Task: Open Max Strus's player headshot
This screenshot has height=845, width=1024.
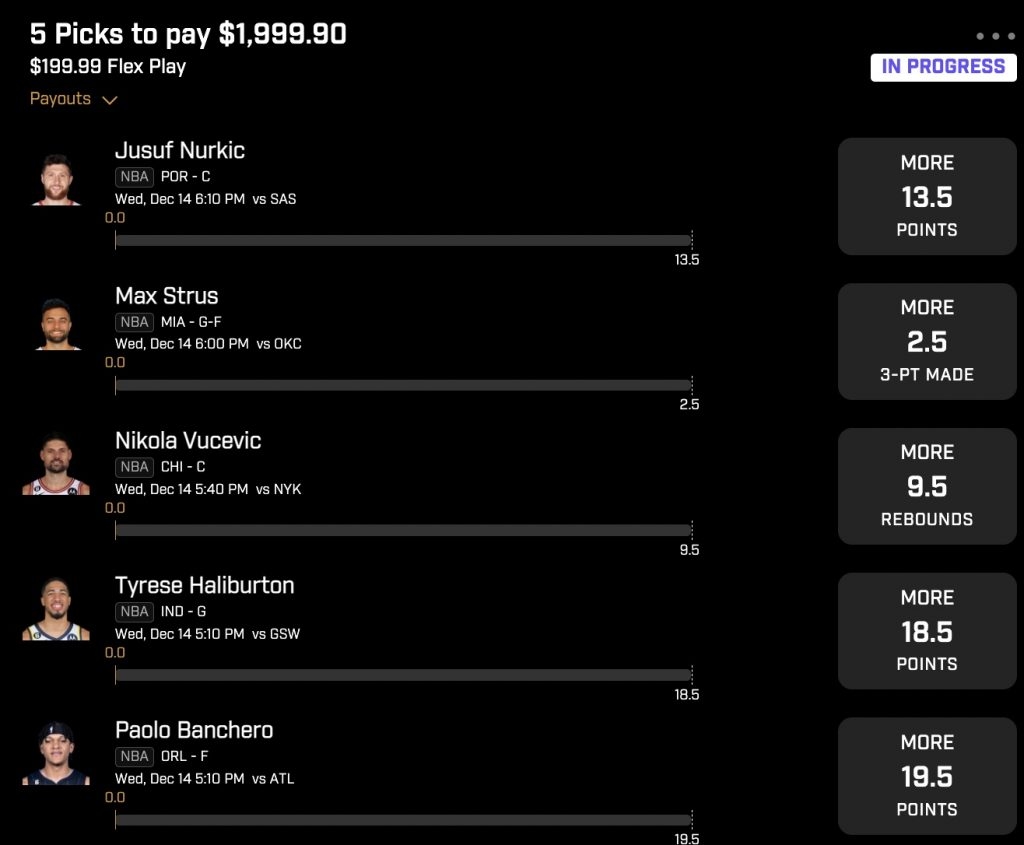Action: tap(57, 325)
